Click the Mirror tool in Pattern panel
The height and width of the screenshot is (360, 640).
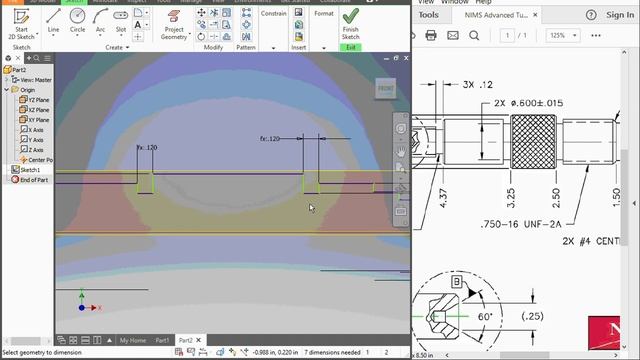(246, 36)
